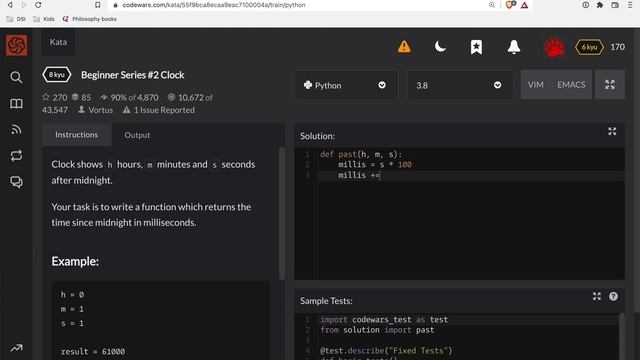Open the 1 Issue Reported link

pos(159,110)
